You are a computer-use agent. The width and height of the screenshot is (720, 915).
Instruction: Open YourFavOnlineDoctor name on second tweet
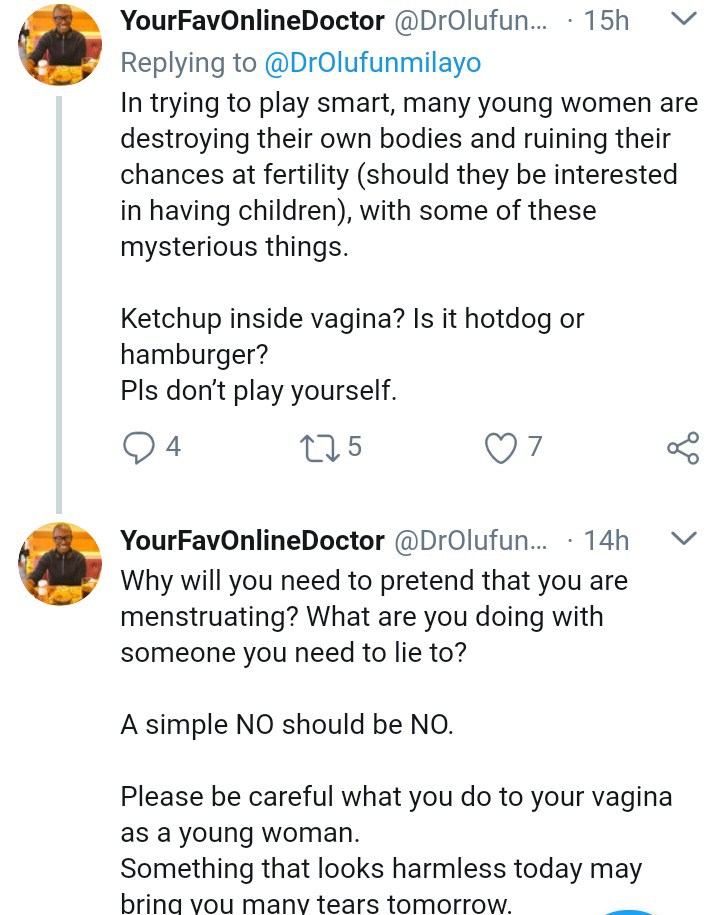252,541
